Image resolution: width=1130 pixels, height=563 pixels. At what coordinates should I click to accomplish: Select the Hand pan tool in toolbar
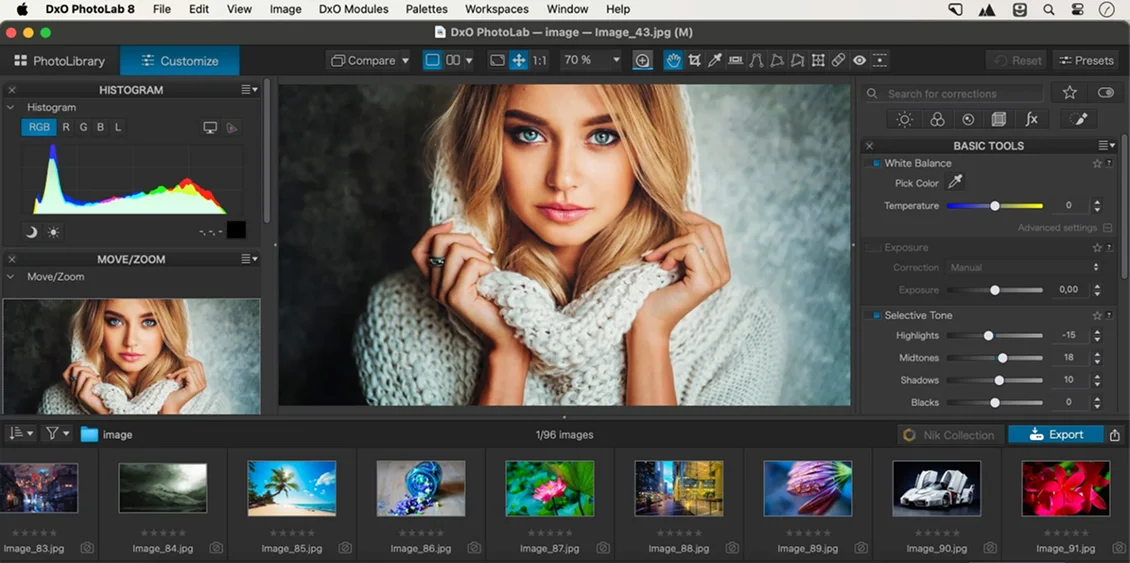tap(673, 61)
